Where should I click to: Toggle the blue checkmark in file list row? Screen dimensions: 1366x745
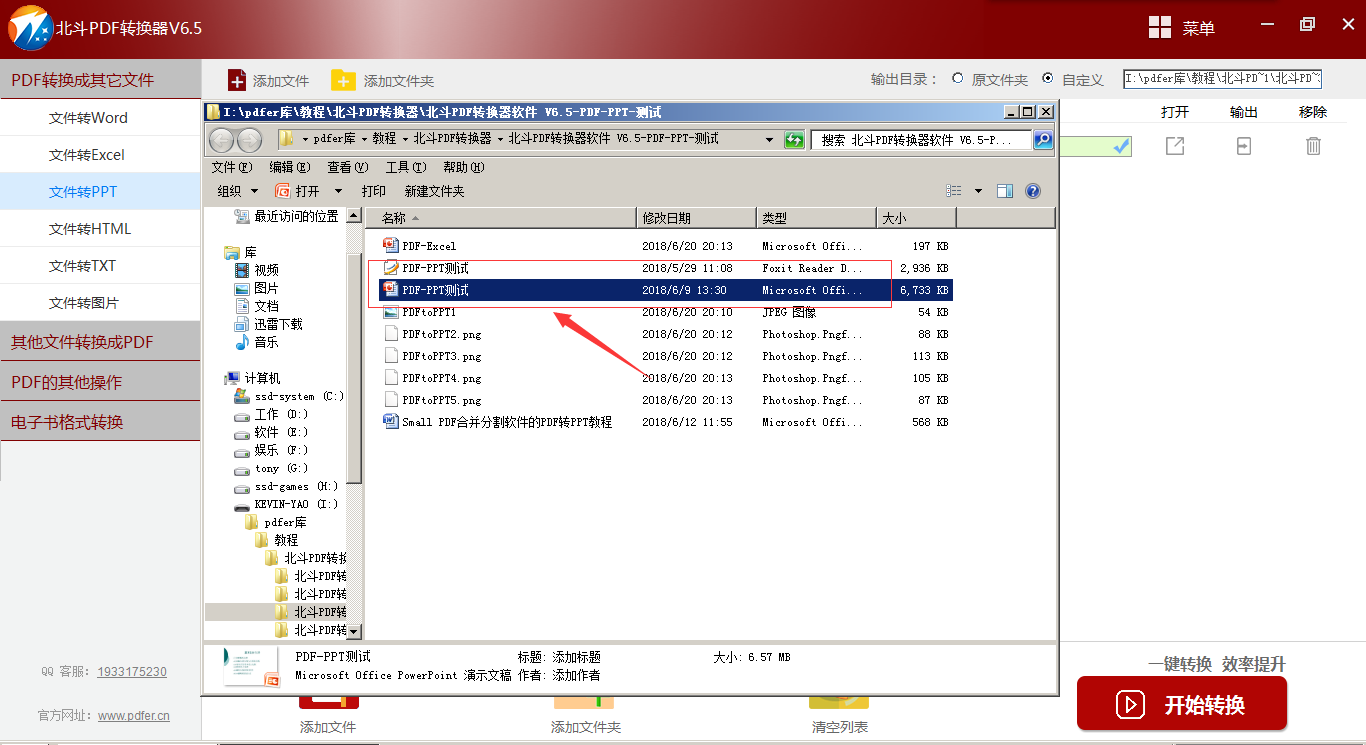click(x=1122, y=147)
